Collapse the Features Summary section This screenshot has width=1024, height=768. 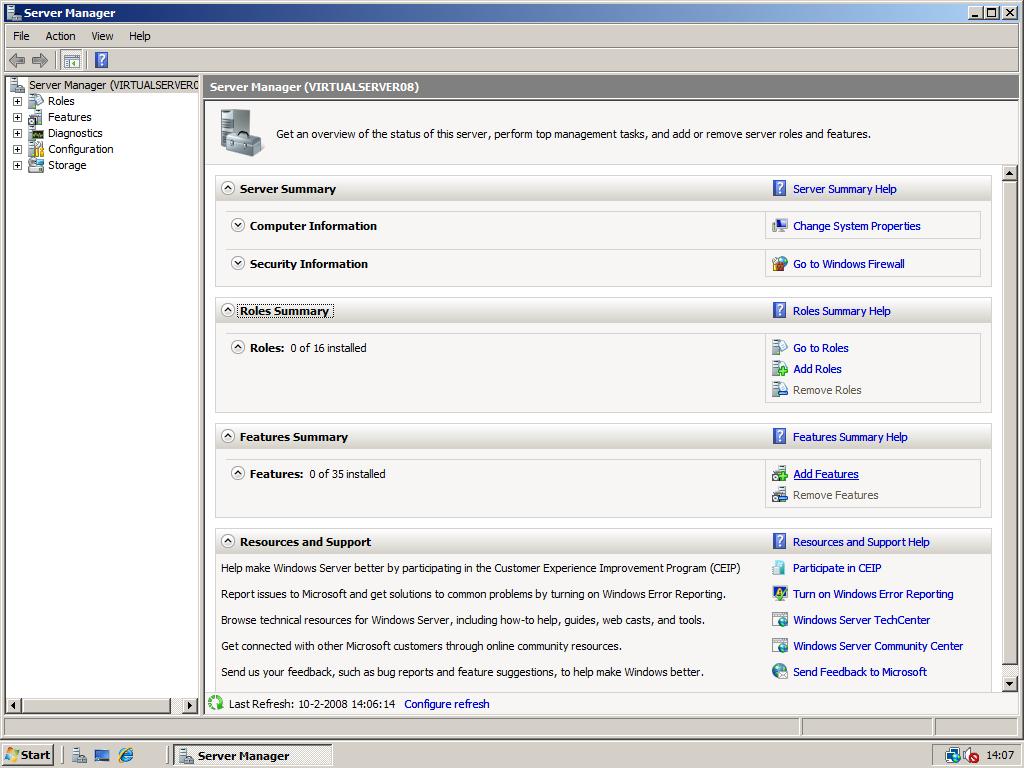[227, 436]
